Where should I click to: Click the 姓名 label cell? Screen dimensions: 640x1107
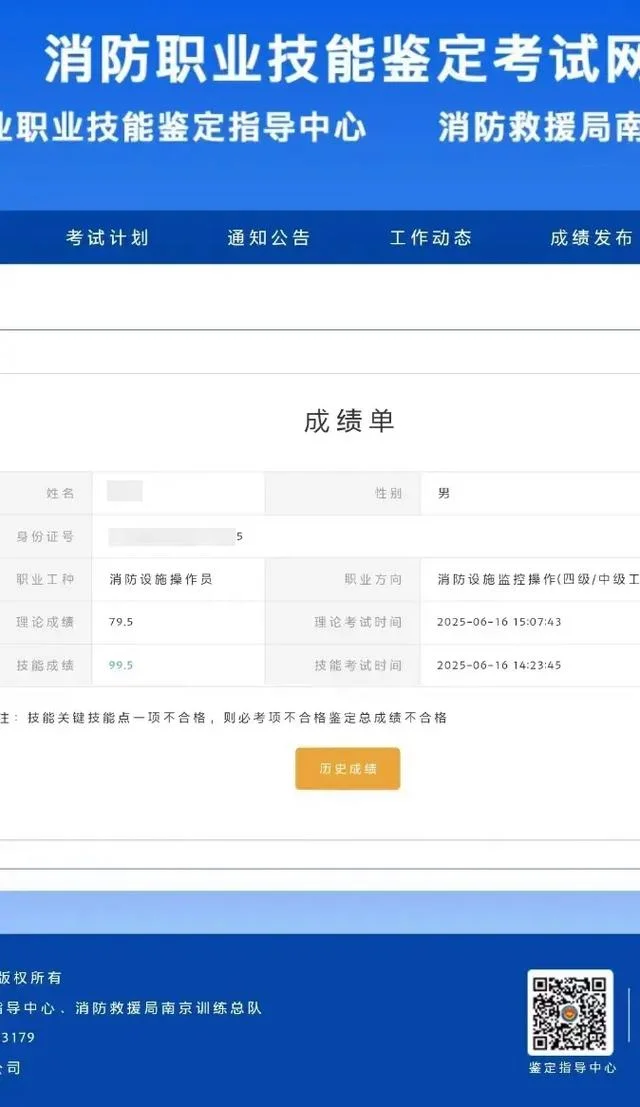tap(46, 493)
